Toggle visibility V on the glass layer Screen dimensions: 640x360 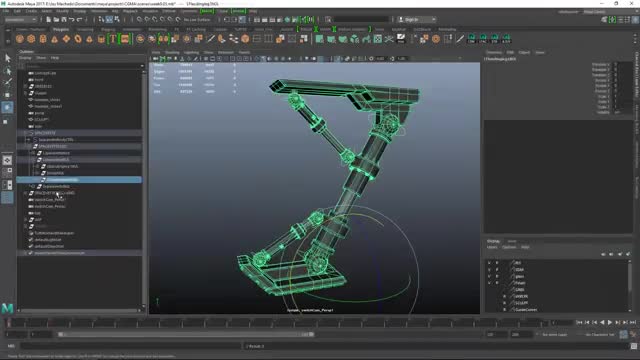(x=489, y=276)
